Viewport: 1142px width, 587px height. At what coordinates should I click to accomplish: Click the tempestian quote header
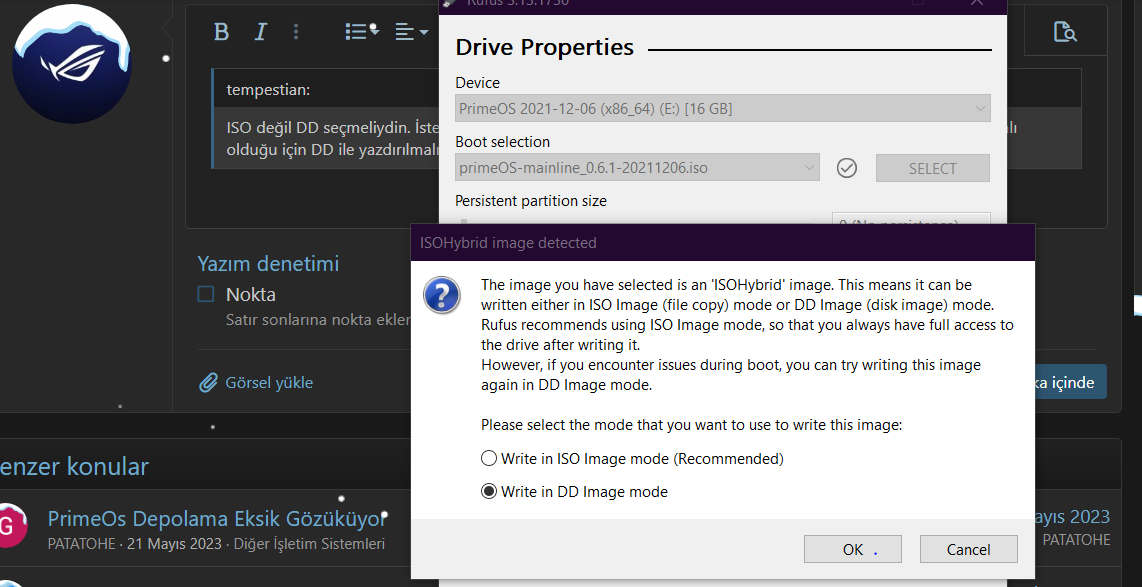tap(268, 90)
